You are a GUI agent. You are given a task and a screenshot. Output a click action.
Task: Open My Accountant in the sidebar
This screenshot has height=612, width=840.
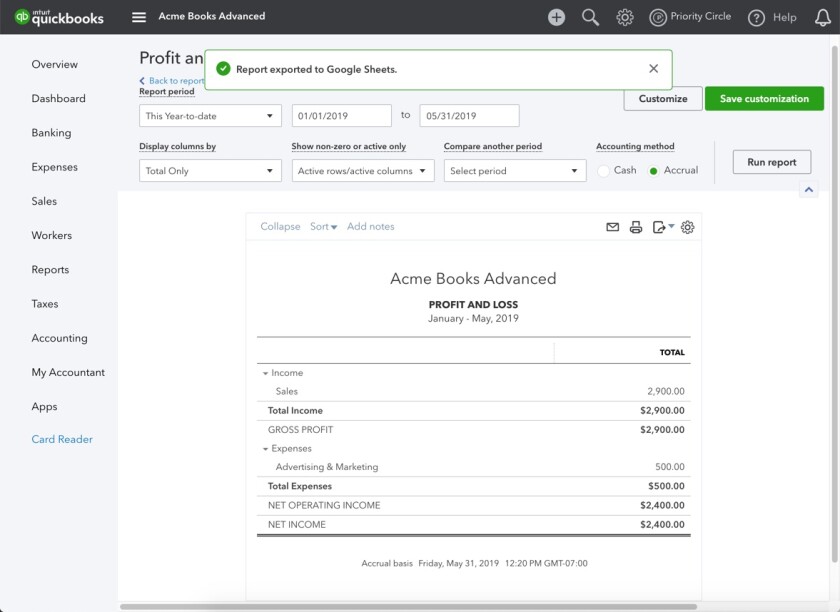tap(68, 372)
